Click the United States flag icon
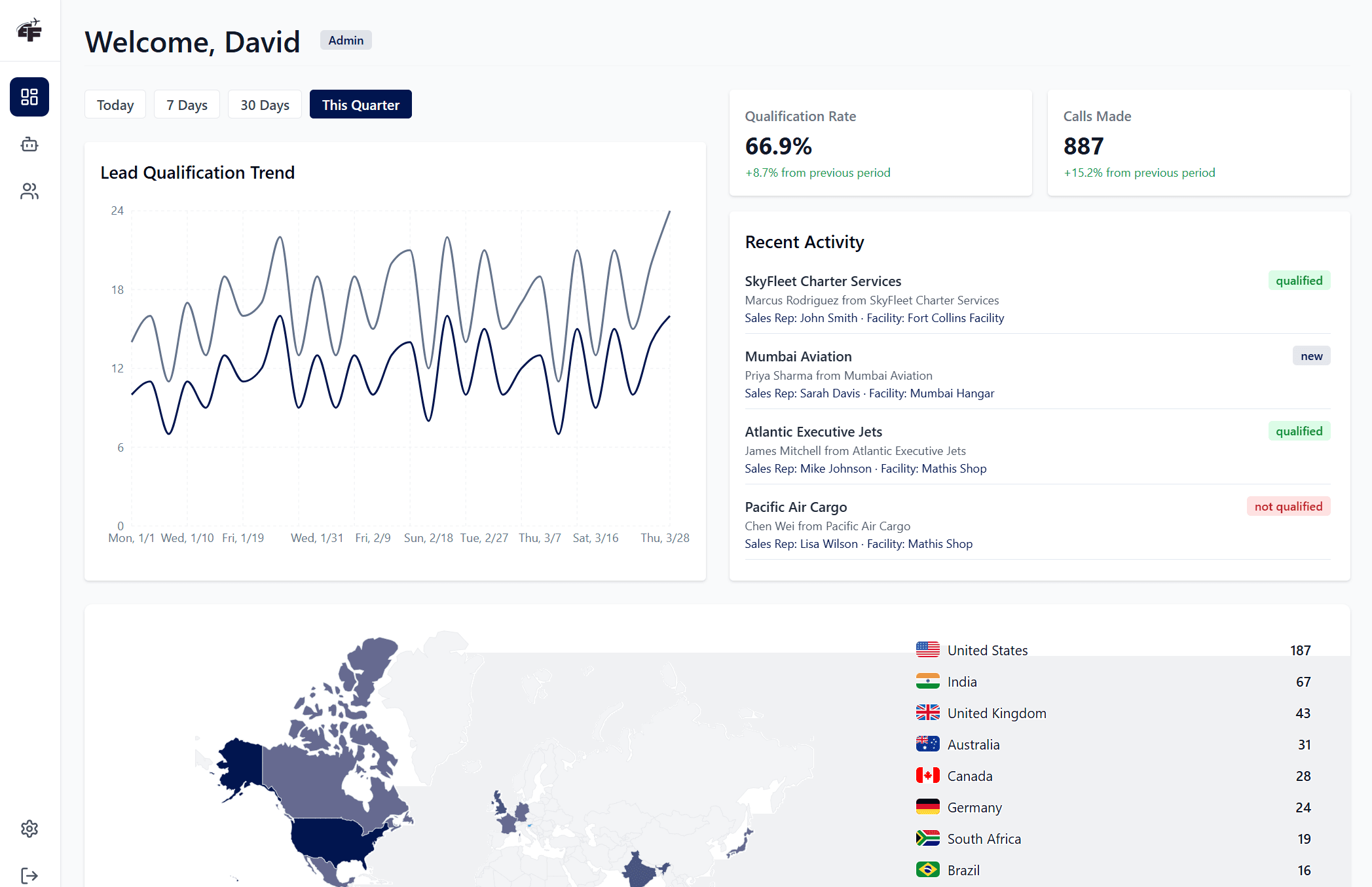The width and height of the screenshot is (1372, 887). [927, 649]
